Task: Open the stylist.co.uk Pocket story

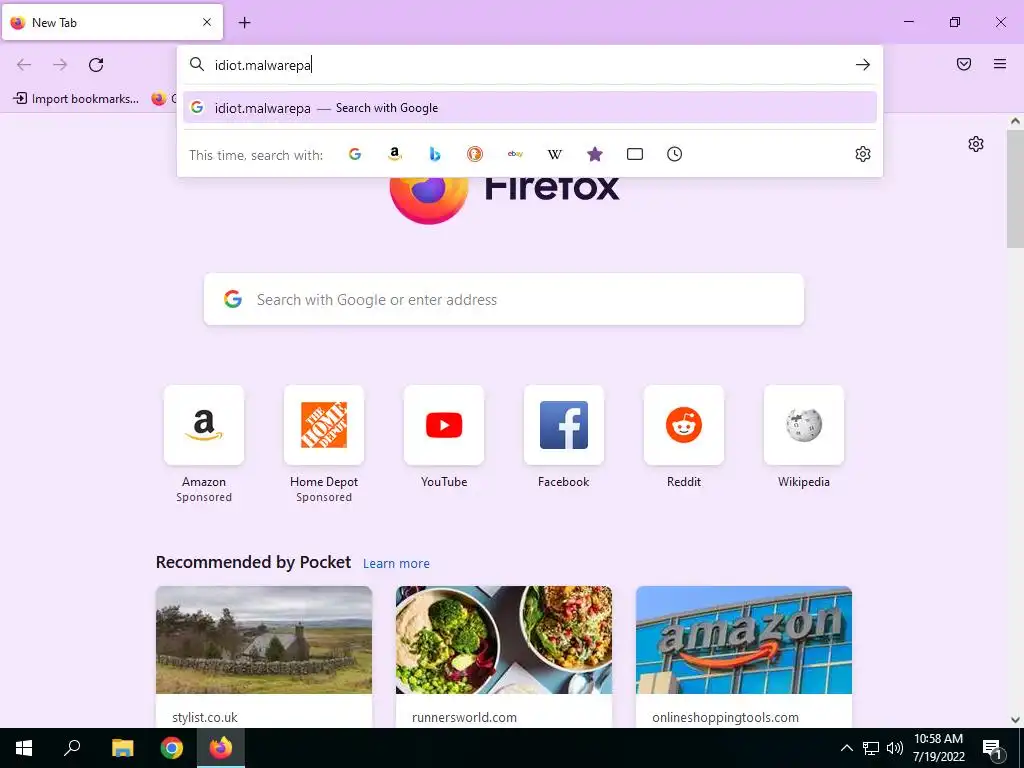Action: [264, 656]
